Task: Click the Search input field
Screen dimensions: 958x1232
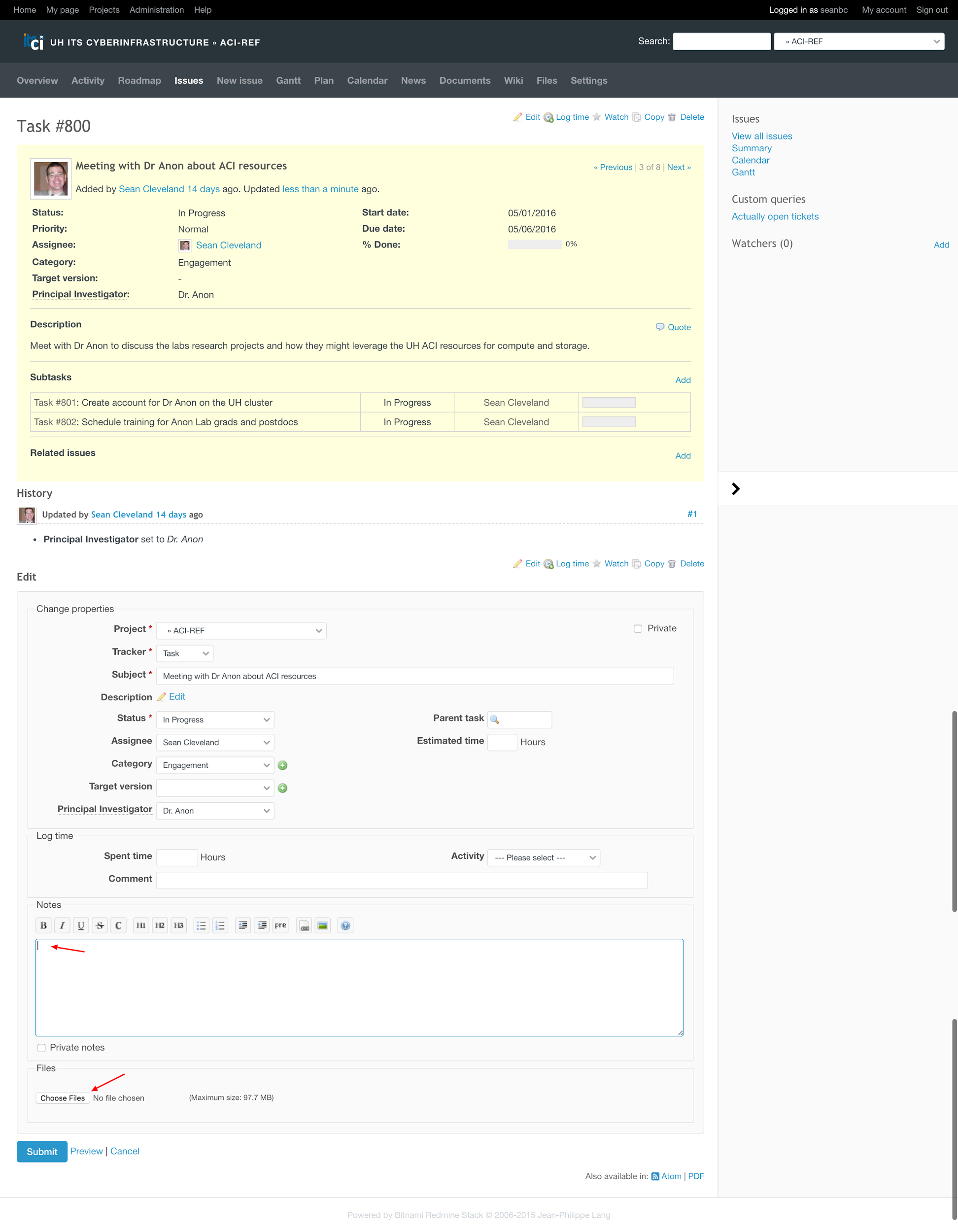Action: [x=721, y=41]
